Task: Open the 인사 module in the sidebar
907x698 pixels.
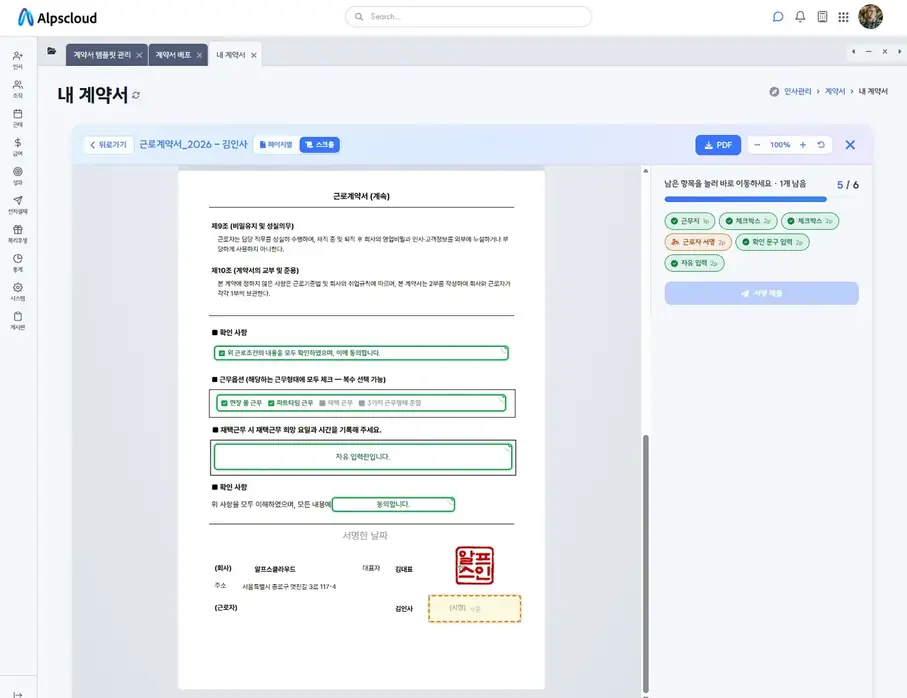Action: (x=18, y=60)
